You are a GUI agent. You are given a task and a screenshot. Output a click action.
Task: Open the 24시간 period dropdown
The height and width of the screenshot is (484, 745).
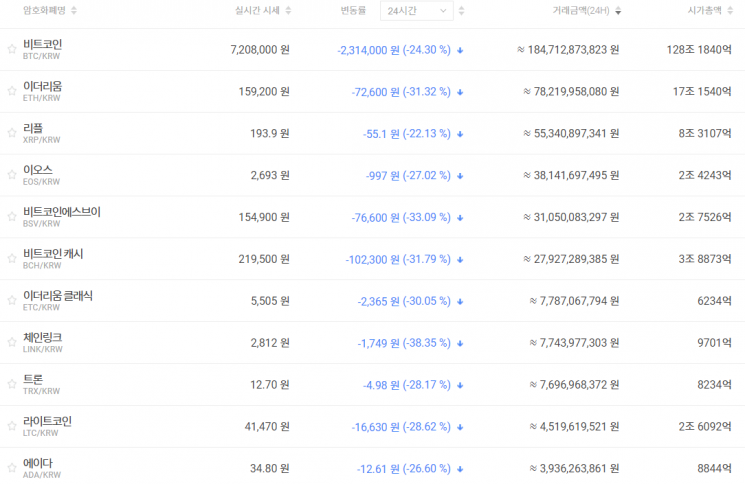pyautogui.click(x=416, y=10)
